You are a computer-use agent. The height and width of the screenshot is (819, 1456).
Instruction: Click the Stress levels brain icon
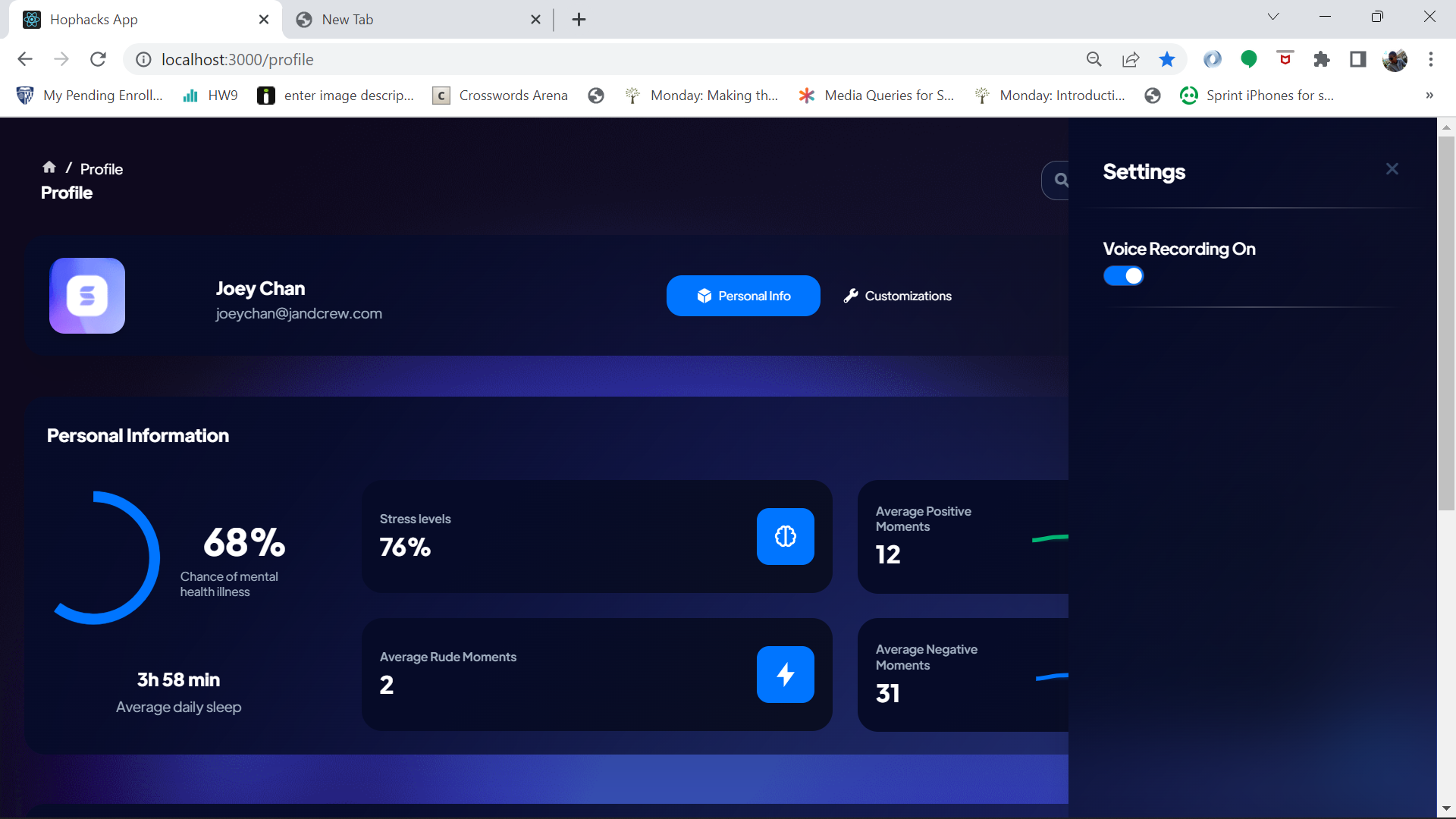tap(785, 536)
